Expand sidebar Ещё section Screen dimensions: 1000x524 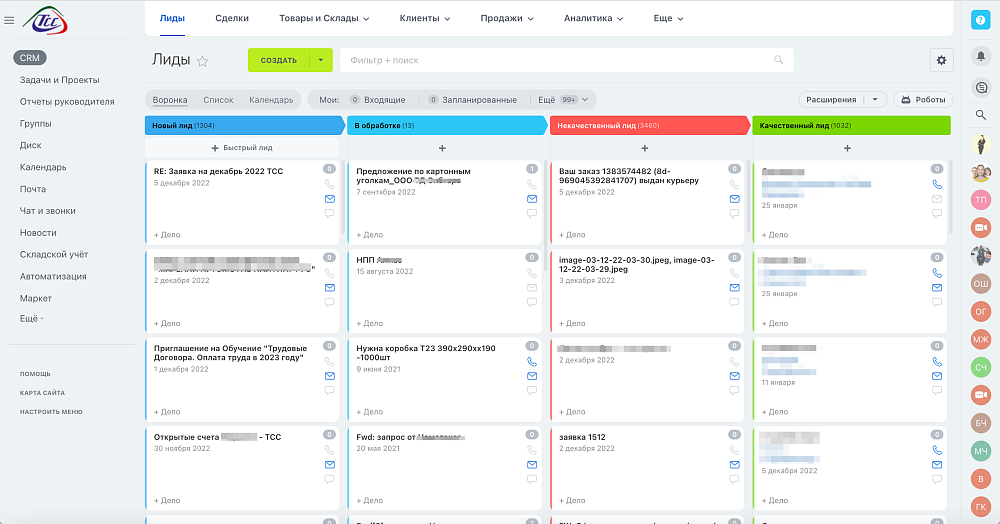[x=31, y=319]
